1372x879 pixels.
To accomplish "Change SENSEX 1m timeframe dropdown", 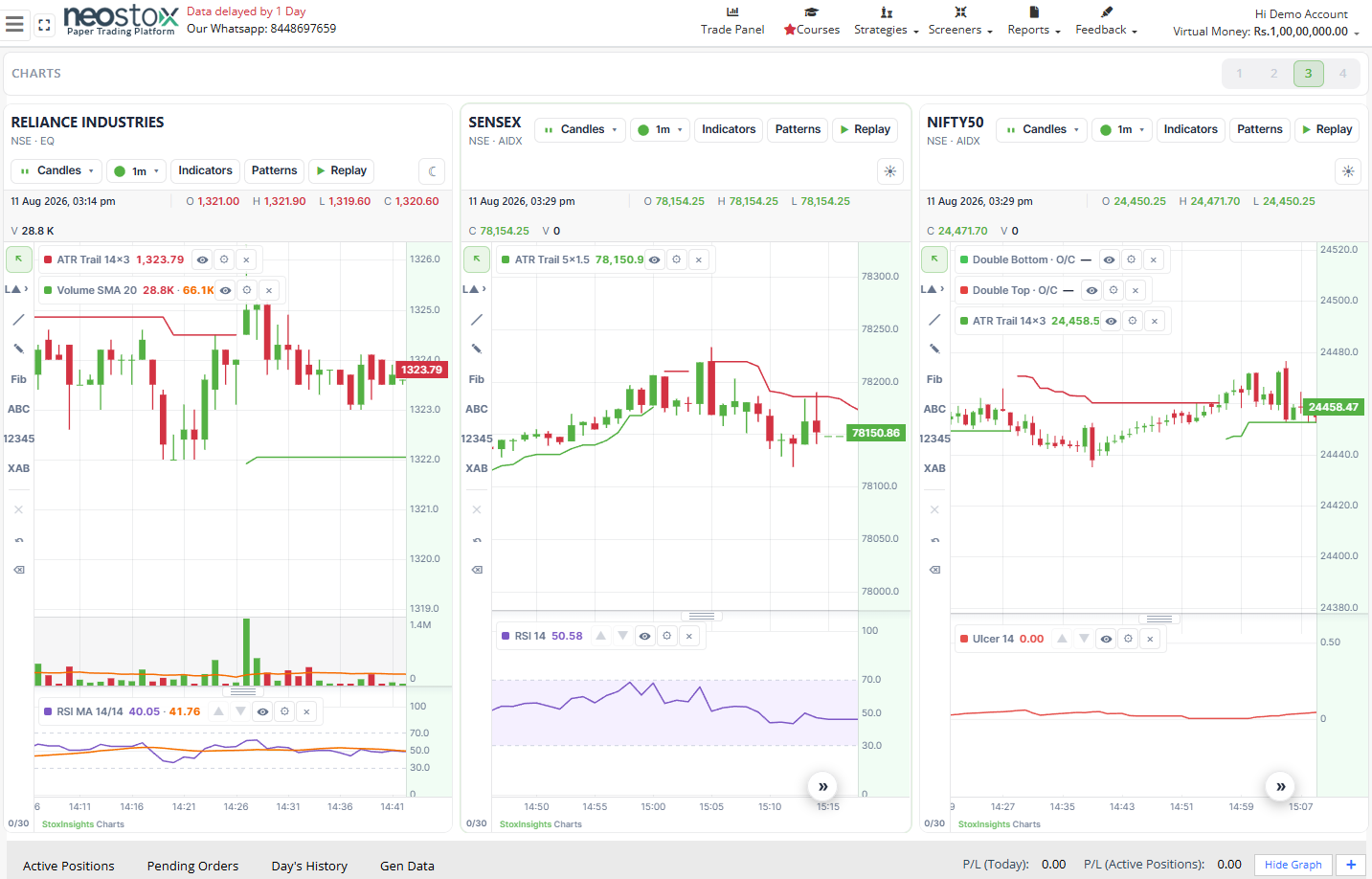I will (661, 129).
